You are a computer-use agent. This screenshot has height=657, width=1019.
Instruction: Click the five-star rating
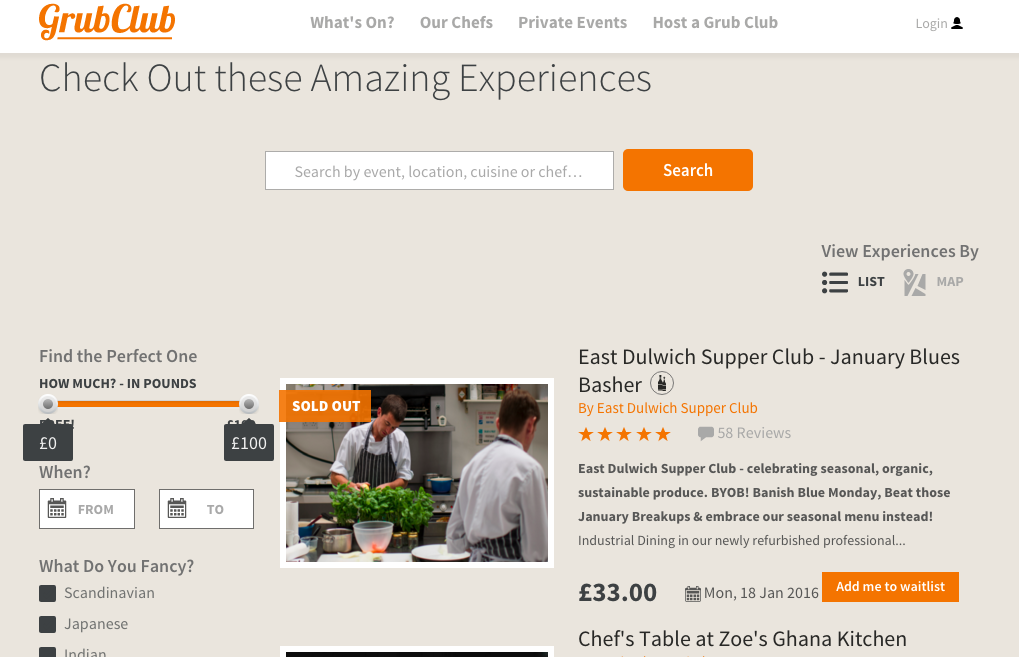click(624, 433)
